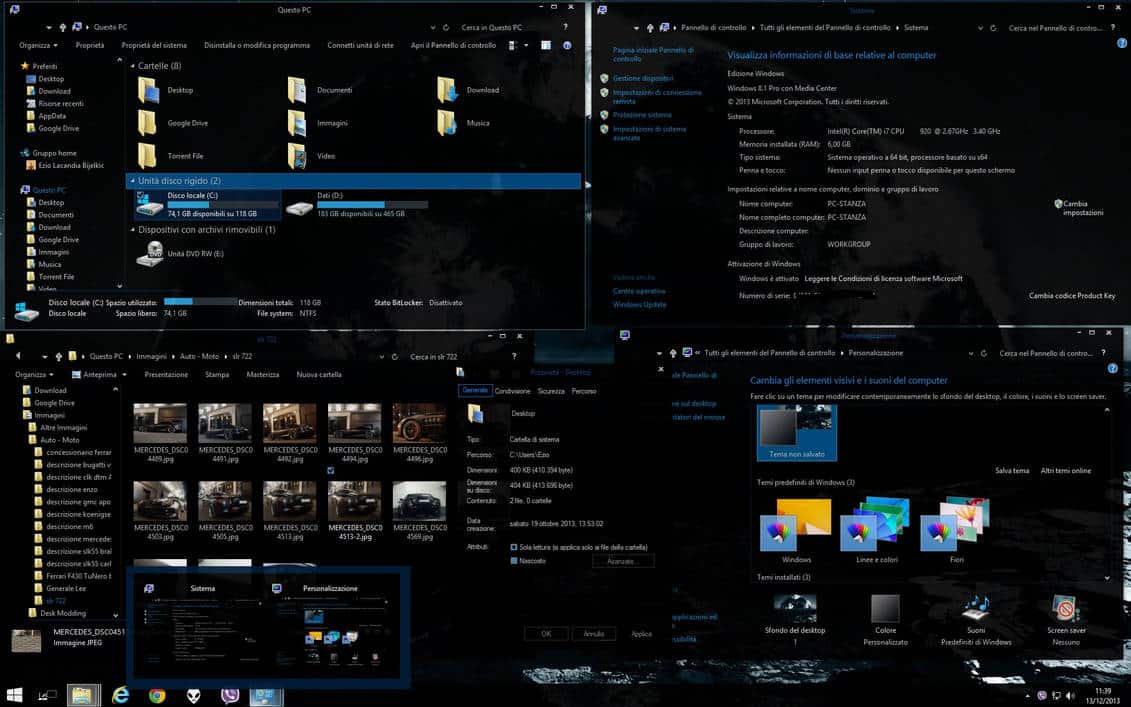Viewport: 1131px width, 707px height.
Task: Collapse the Unità disco rigido (2) section
Action: click(132, 181)
